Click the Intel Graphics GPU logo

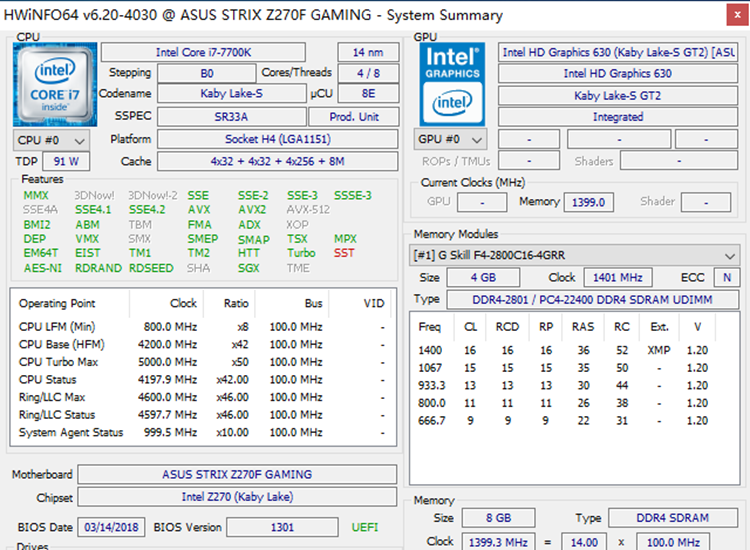pyautogui.click(x=452, y=85)
